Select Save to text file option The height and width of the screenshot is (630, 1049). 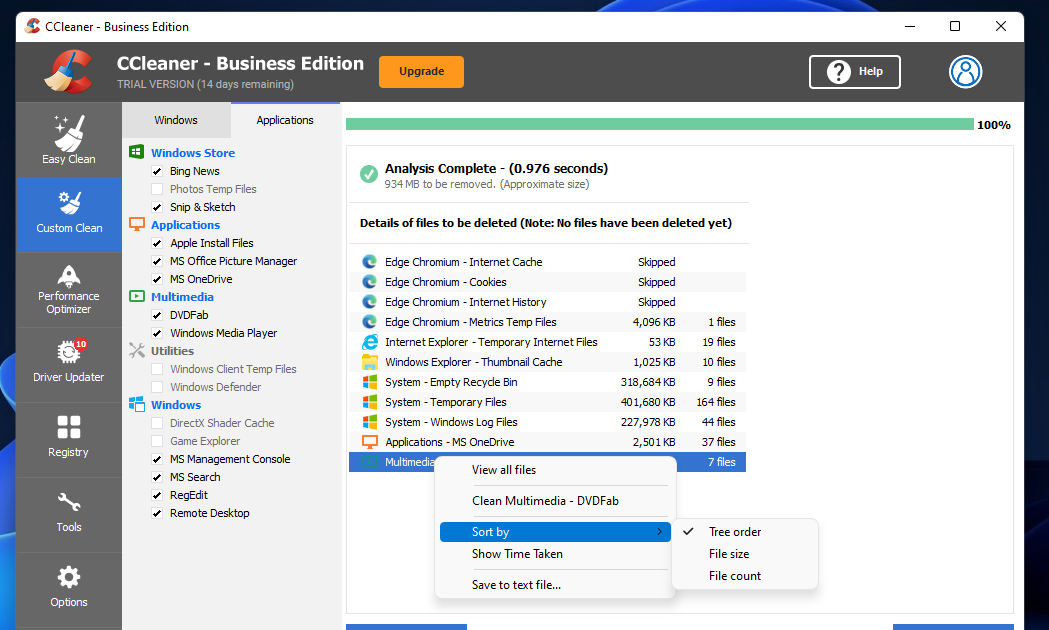[555, 585]
